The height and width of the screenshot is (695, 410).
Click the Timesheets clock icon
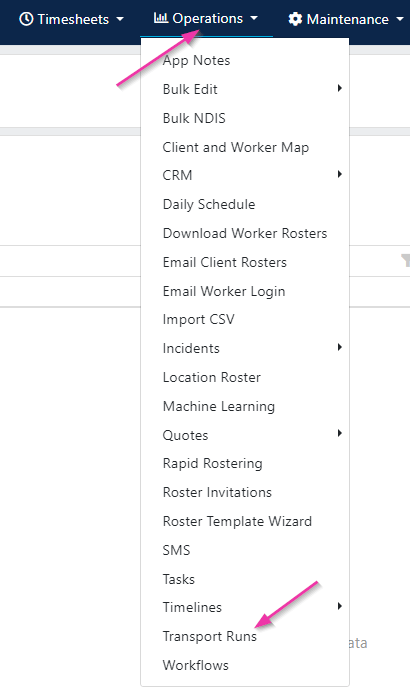[x=27, y=19]
